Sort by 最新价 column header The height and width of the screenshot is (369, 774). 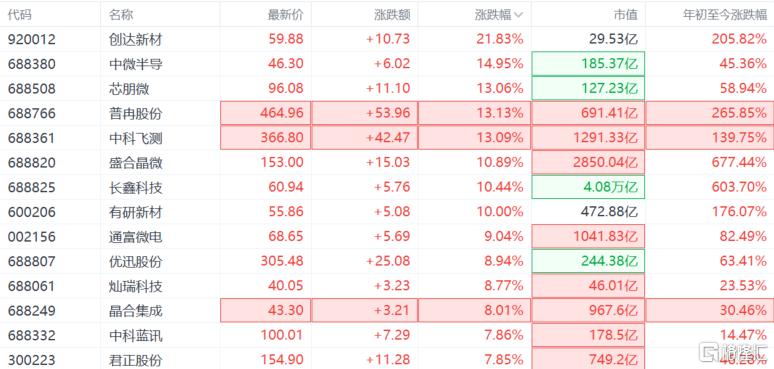[x=285, y=14]
